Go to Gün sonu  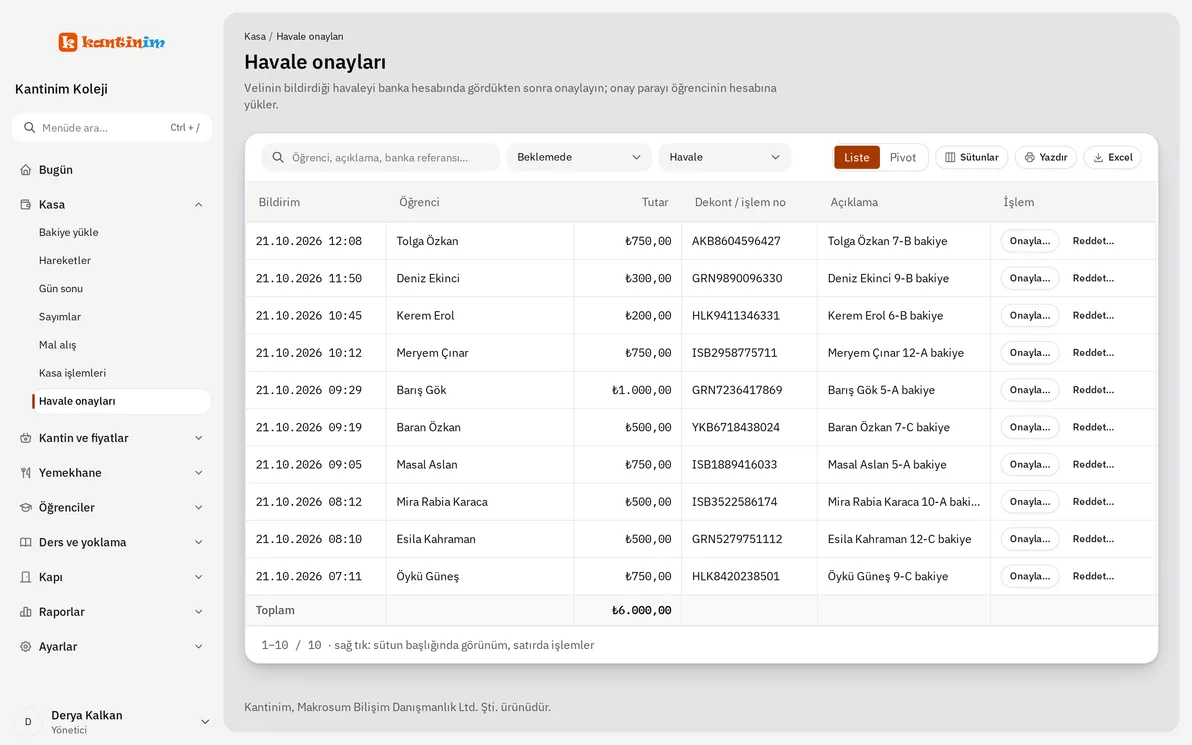(61, 289)
